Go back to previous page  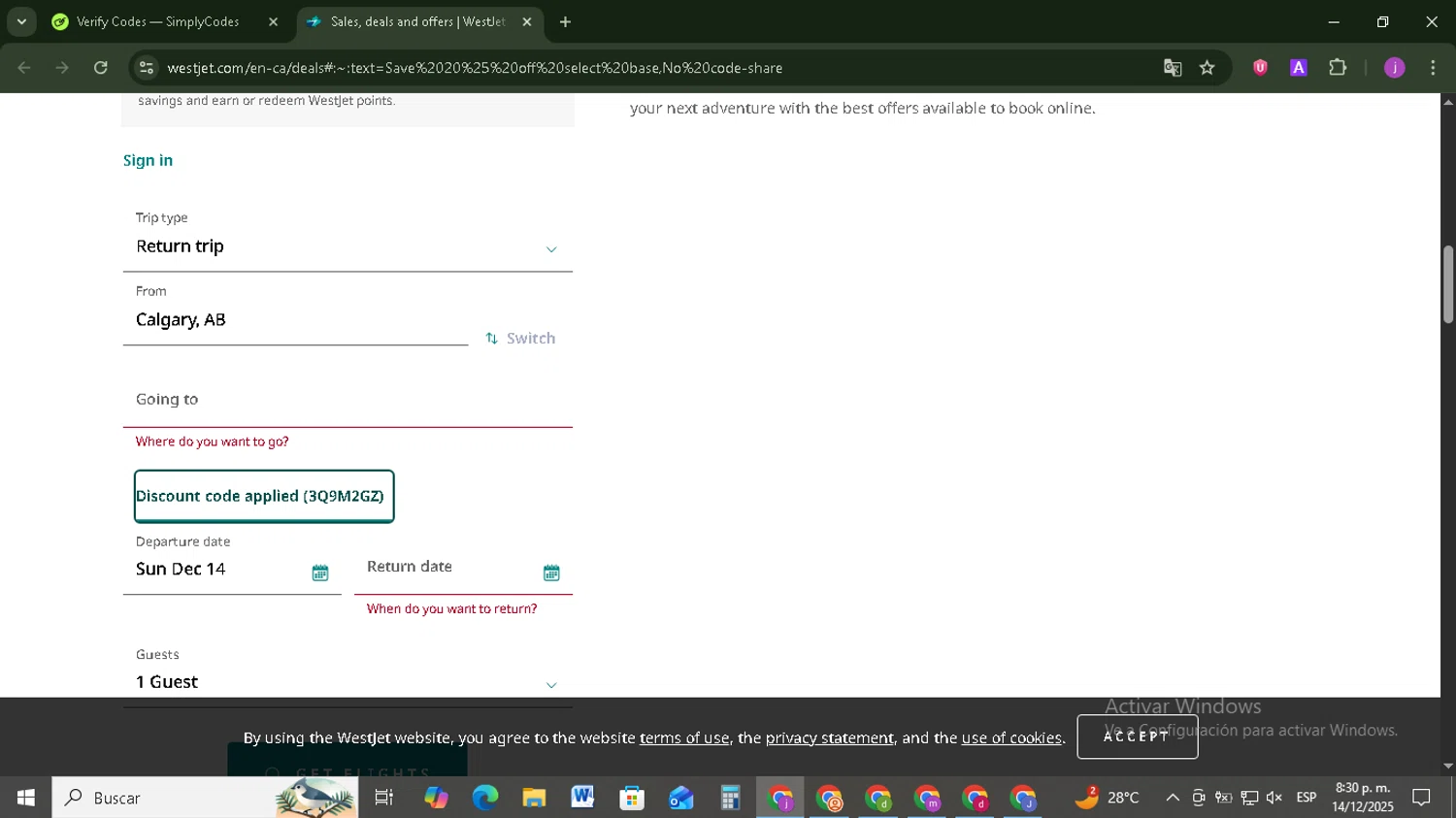coord(24,68)
